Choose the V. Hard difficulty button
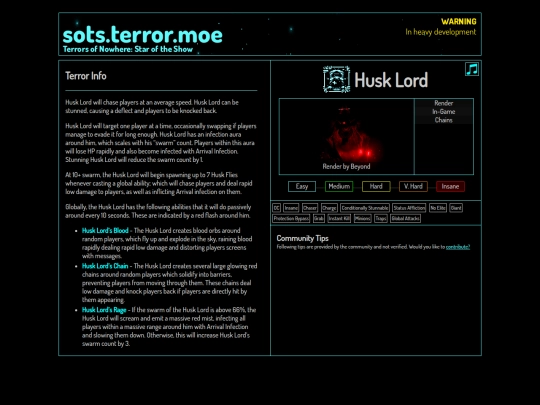Screen dimensions: 540x405 (413, 186)
